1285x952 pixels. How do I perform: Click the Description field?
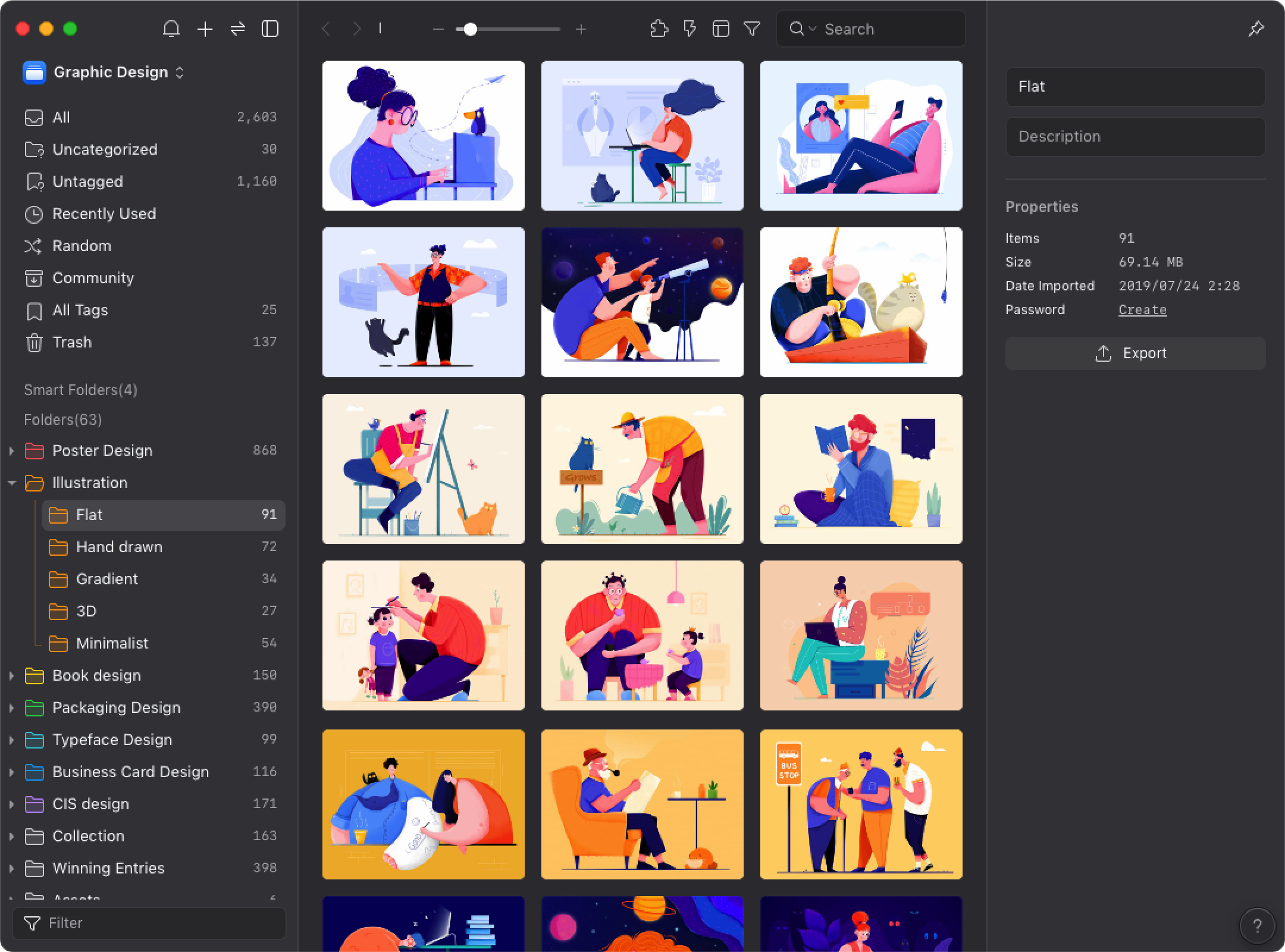(1135, 137)
